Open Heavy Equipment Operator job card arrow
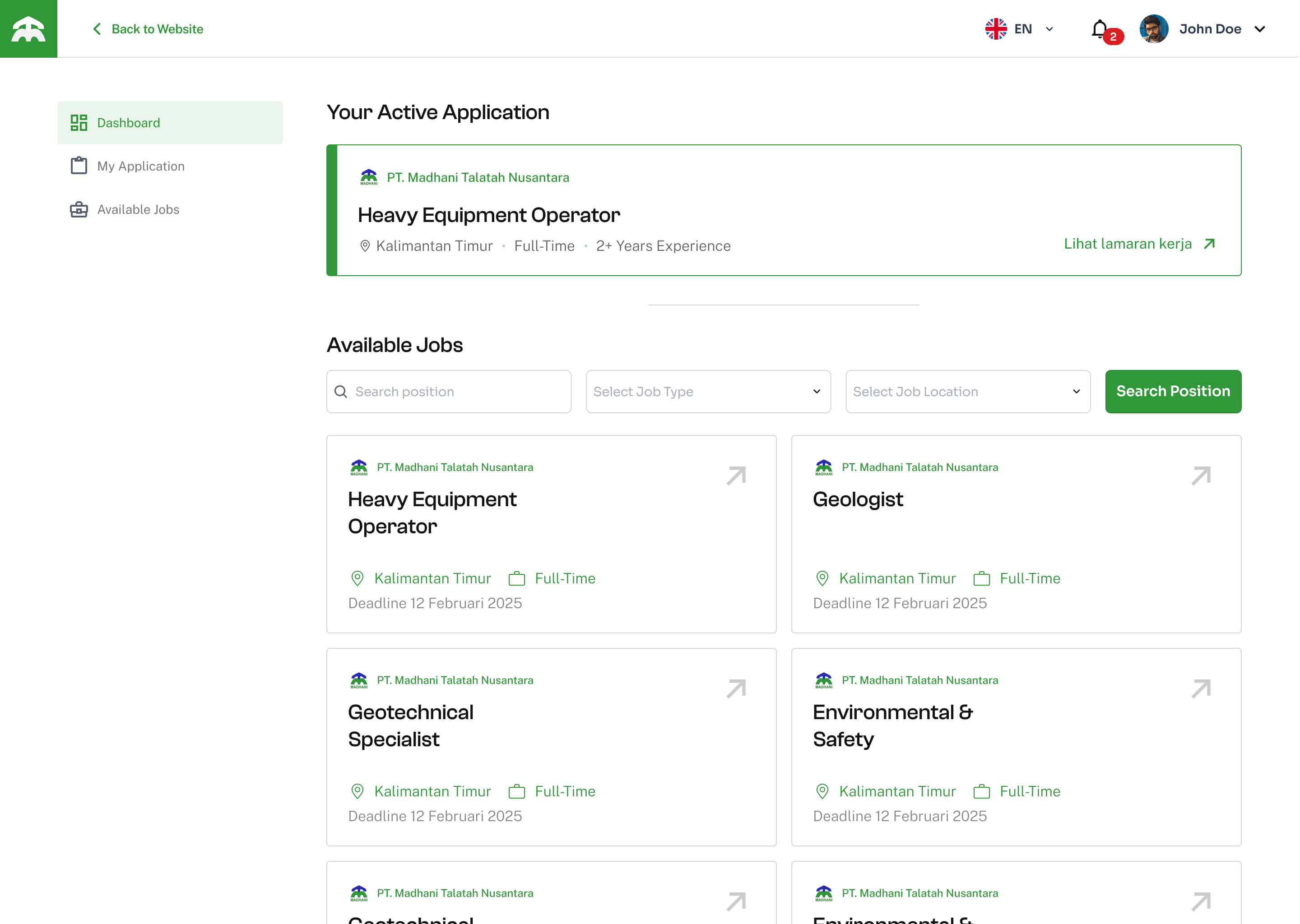This screenshot has width=1300, height=924. [x=736, y=476]
